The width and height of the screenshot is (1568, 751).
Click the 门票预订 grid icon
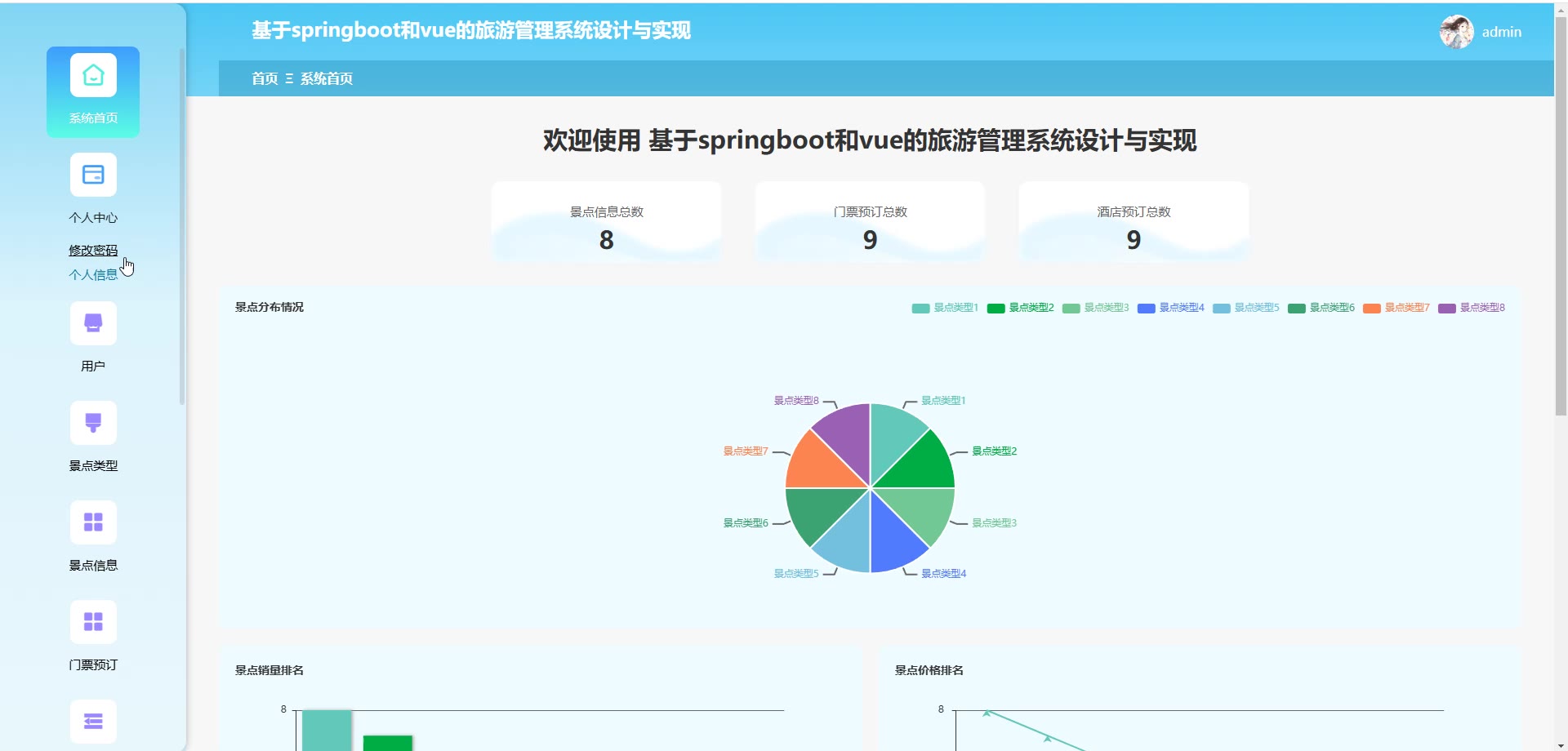(93, 622)
